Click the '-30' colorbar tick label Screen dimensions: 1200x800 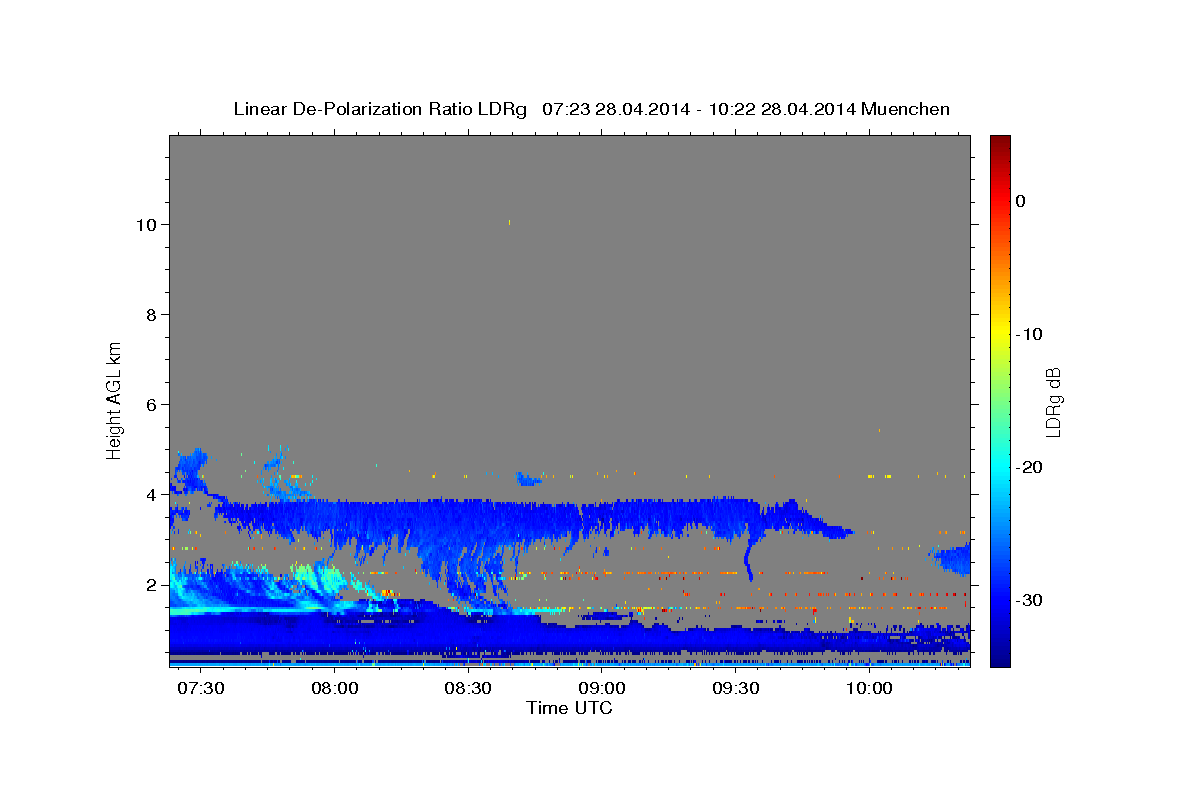point(1030,600)
